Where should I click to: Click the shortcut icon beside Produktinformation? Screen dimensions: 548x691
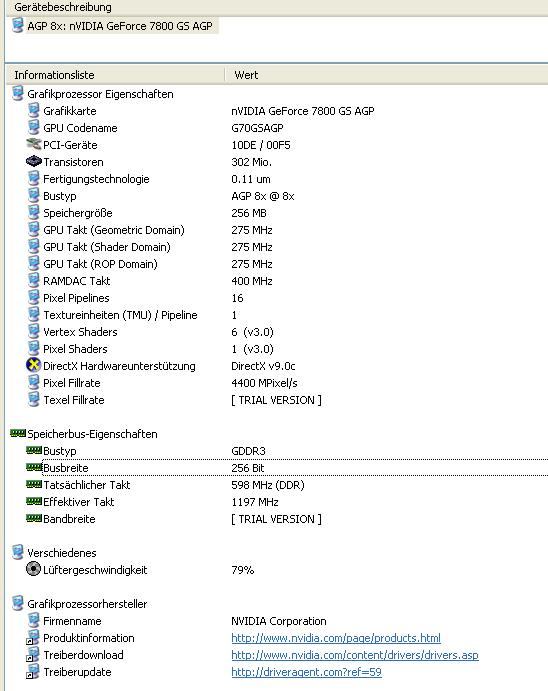coord(33,637)
